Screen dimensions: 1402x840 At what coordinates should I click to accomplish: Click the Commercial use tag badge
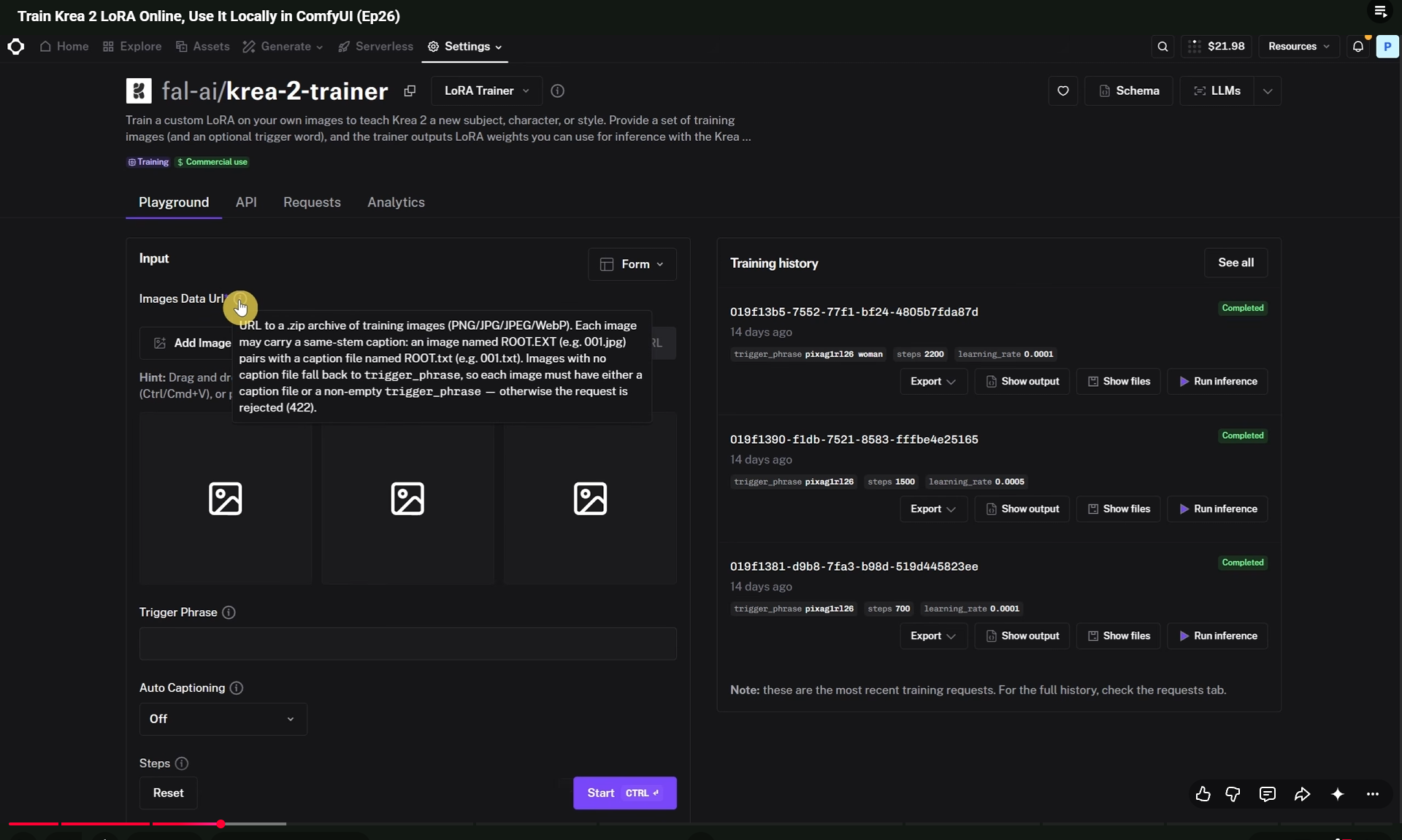tap(212, 162)
